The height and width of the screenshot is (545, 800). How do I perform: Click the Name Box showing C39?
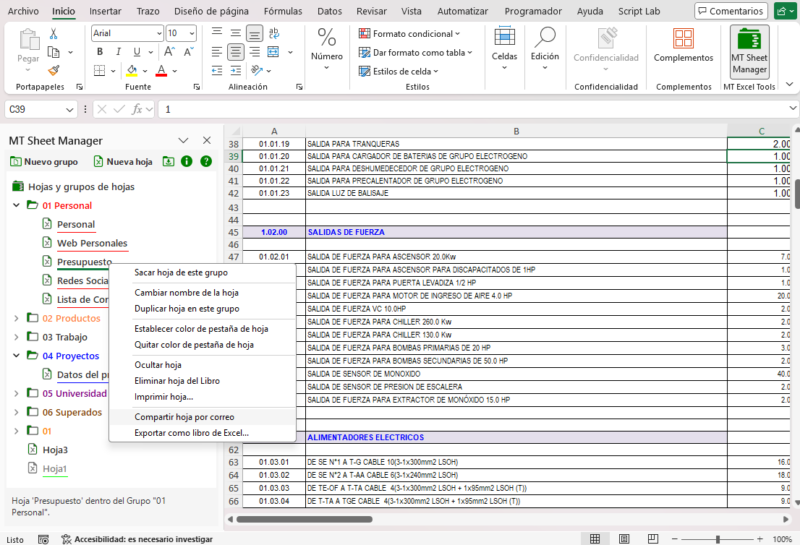point(41,109)
